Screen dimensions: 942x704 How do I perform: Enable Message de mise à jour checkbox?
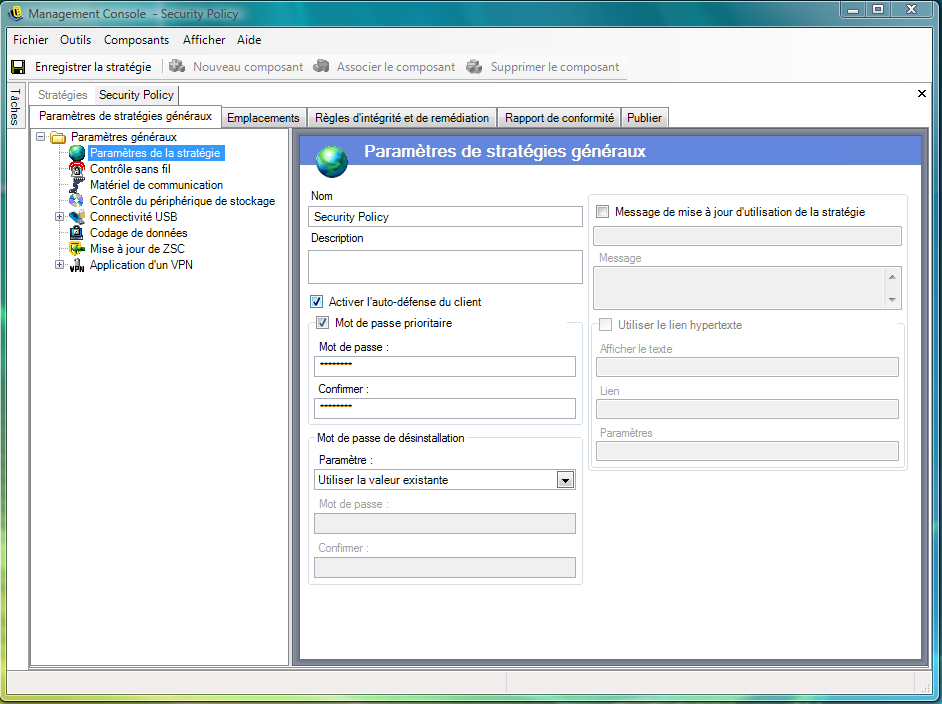[x=602, y=212]
